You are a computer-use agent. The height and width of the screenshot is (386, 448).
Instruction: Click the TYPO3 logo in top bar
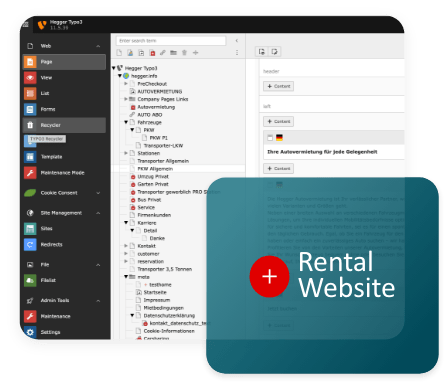(42, 25)
